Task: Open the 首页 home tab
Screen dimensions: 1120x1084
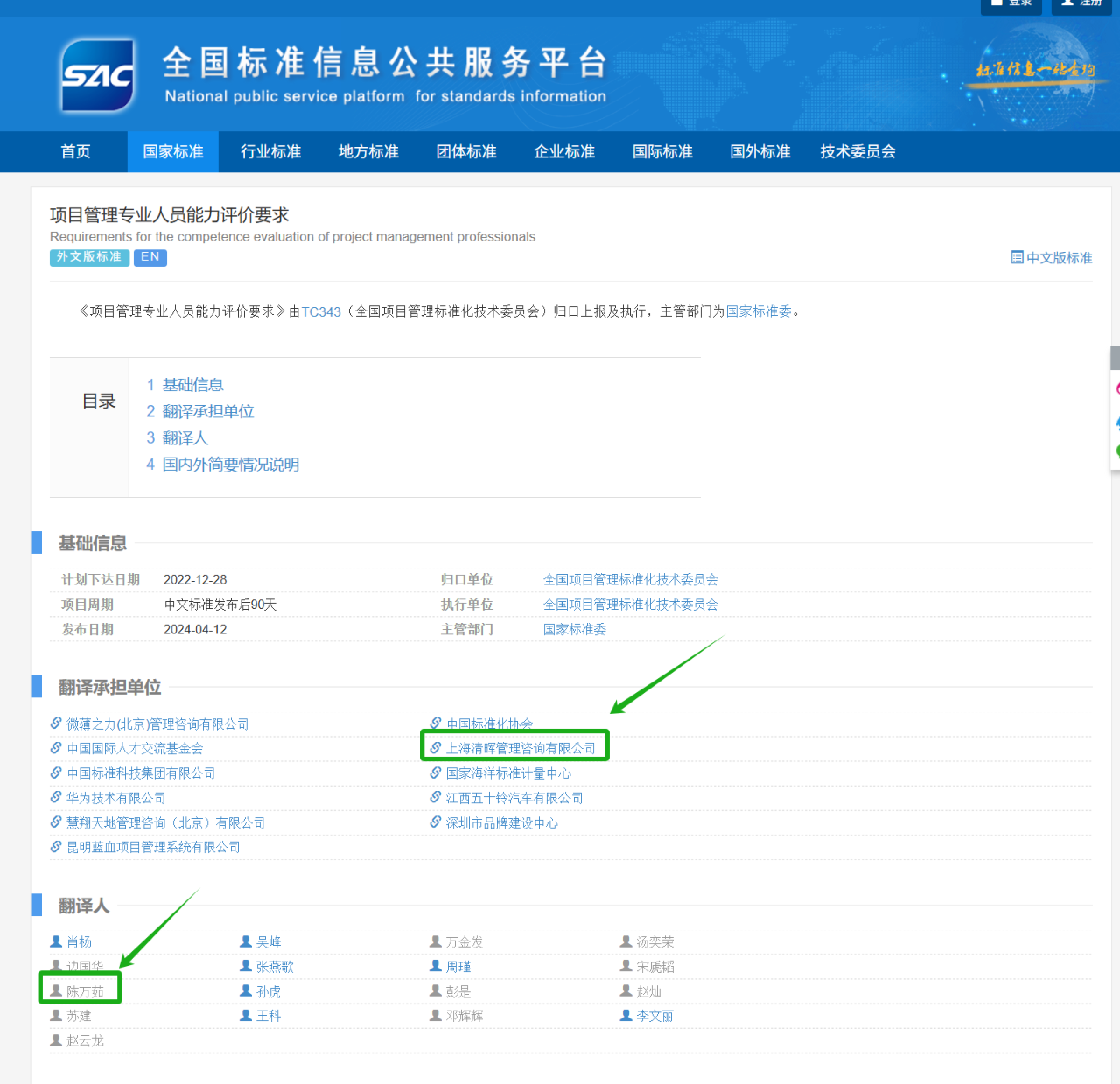Action: [76, 151]
